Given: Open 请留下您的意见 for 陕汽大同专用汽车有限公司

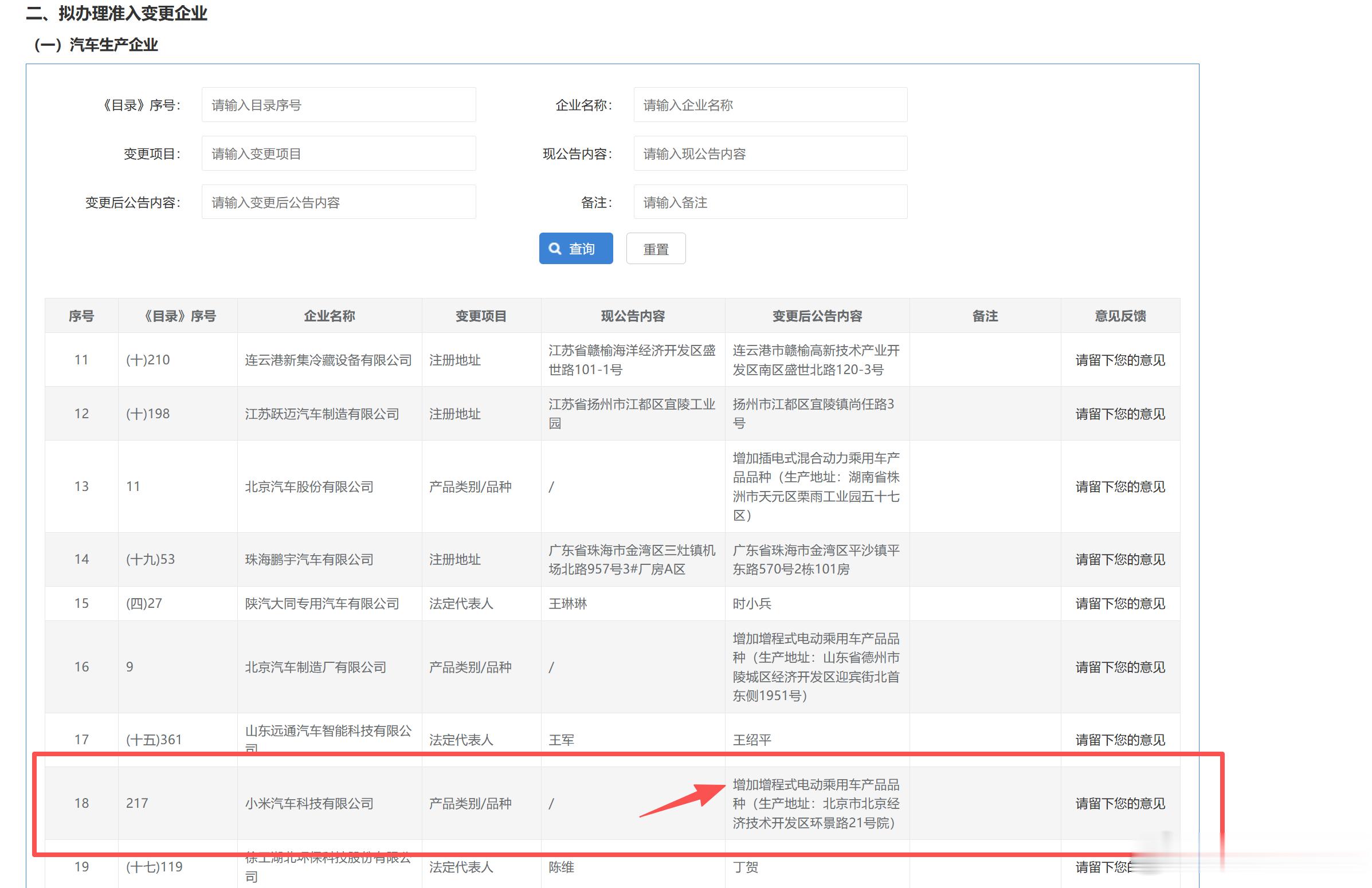Looking at the screenshot, I should (1120, 603).
